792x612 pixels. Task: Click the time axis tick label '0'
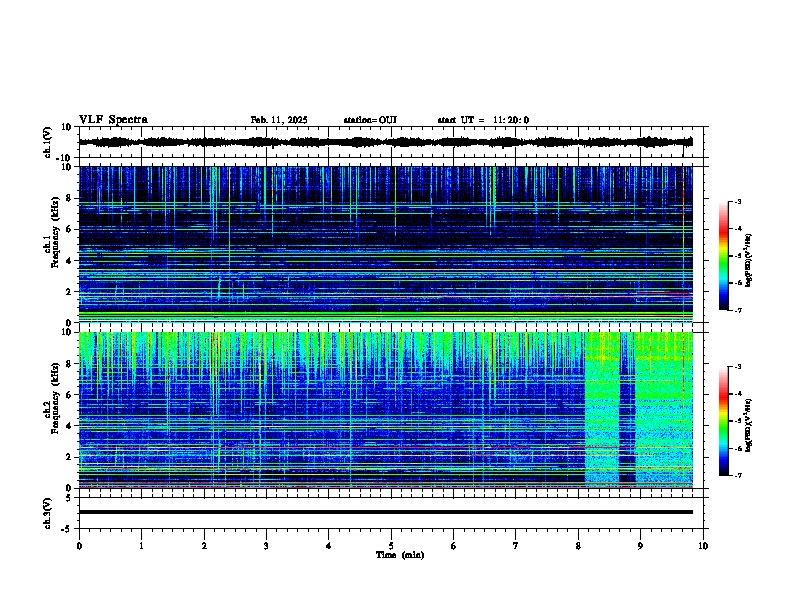[x=79, y=546]
